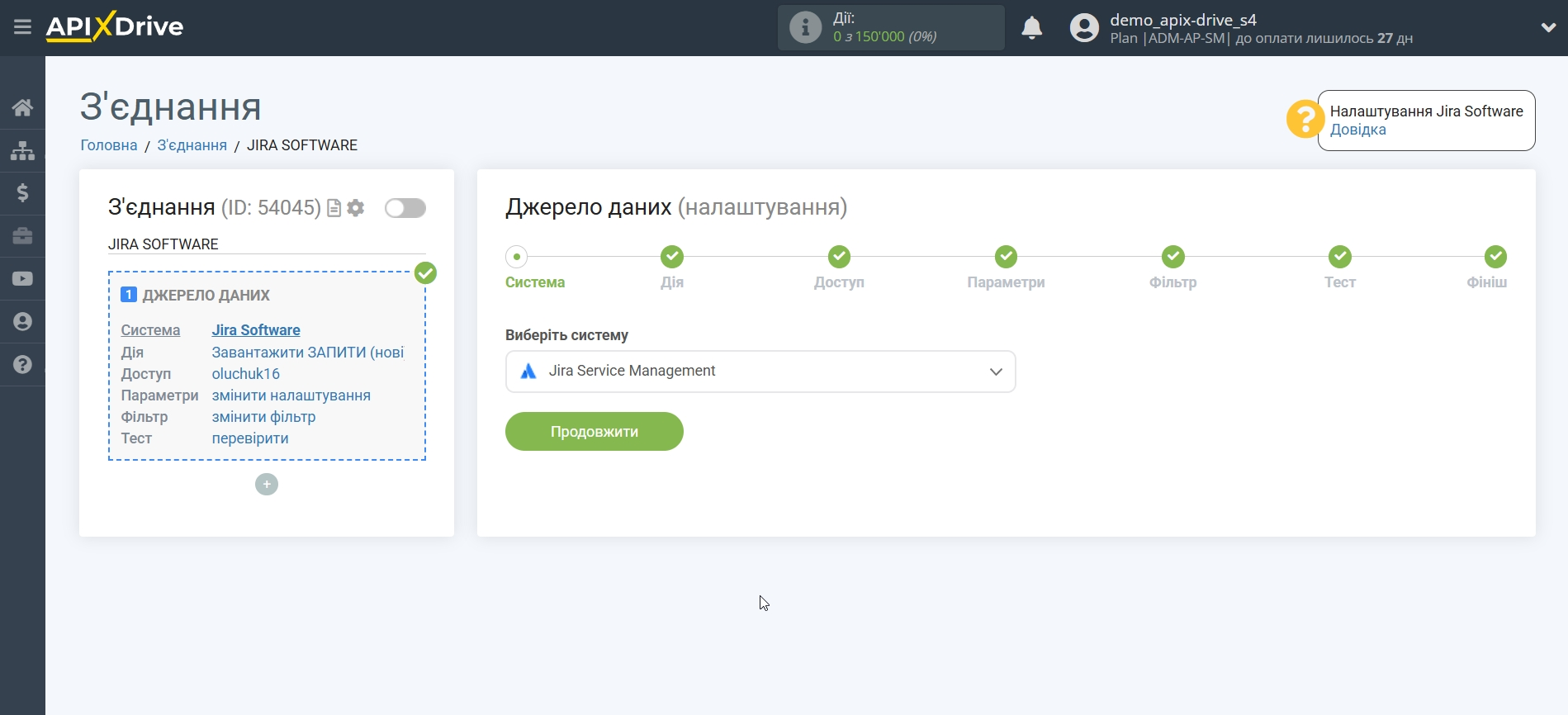Click the data source green check badge

pyautogui.click(x=425, y=273)
